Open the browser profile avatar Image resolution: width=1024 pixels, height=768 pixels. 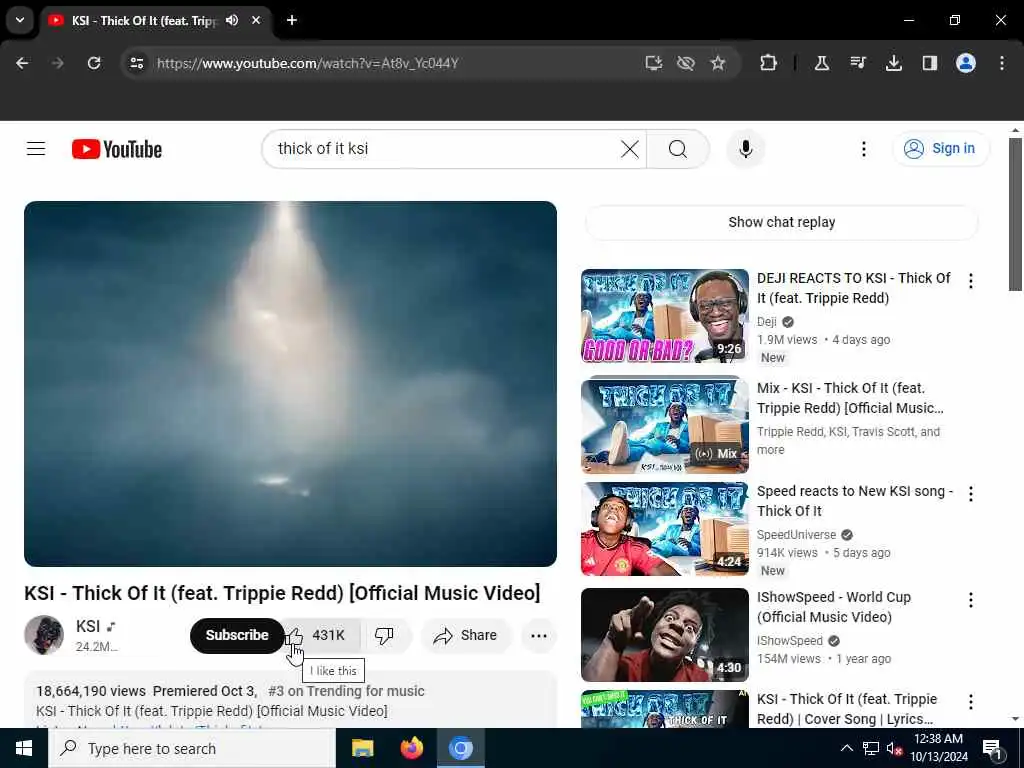pos(965,63)
